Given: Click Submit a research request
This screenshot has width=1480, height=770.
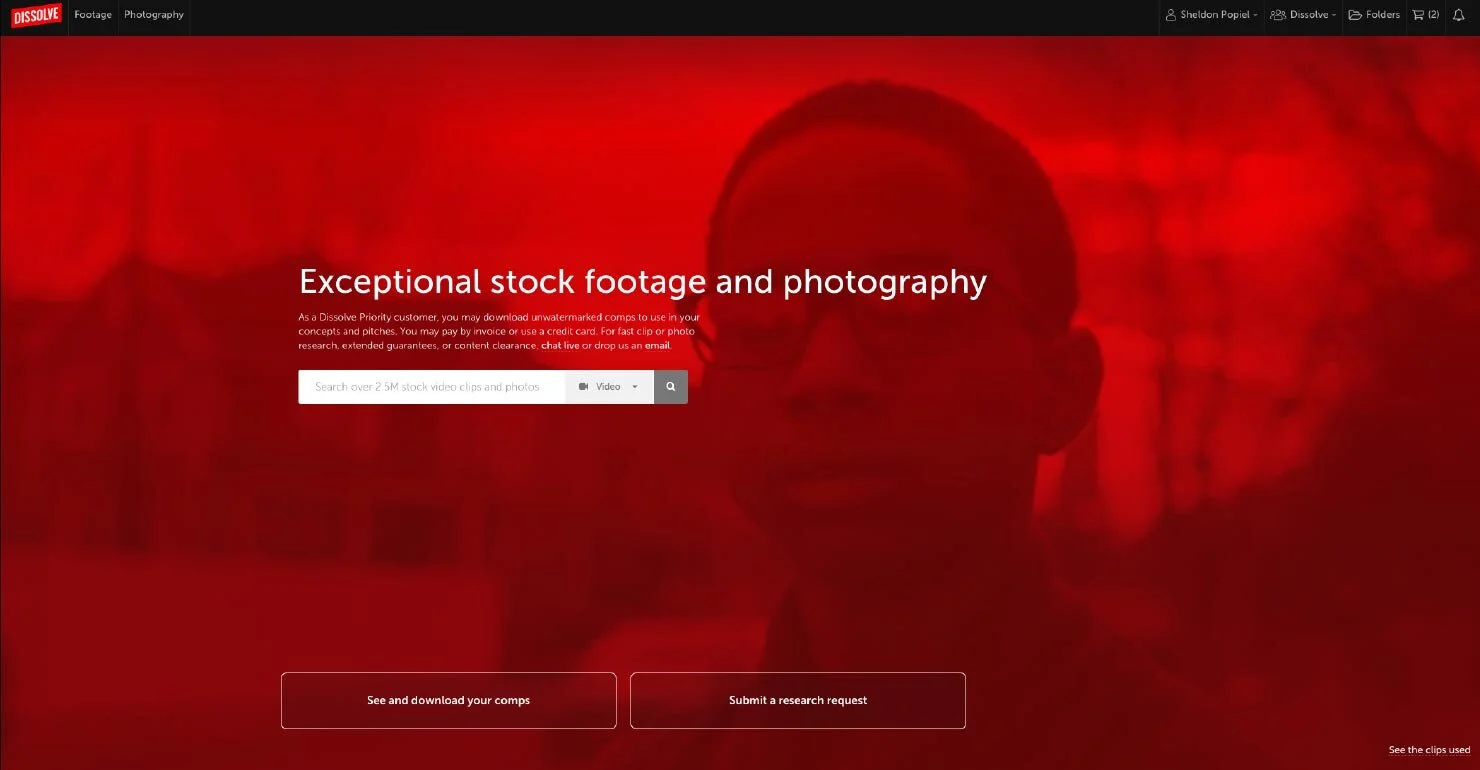Looking at the screenshot, I should click(x=798, y=701).
